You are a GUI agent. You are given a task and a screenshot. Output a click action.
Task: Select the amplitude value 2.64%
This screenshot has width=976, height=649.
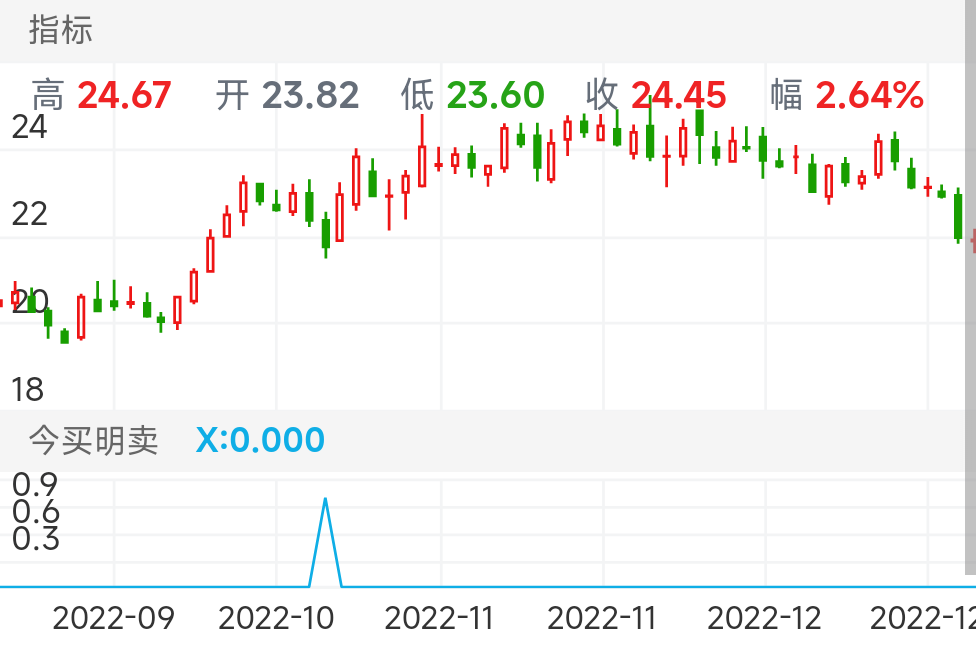870,95
